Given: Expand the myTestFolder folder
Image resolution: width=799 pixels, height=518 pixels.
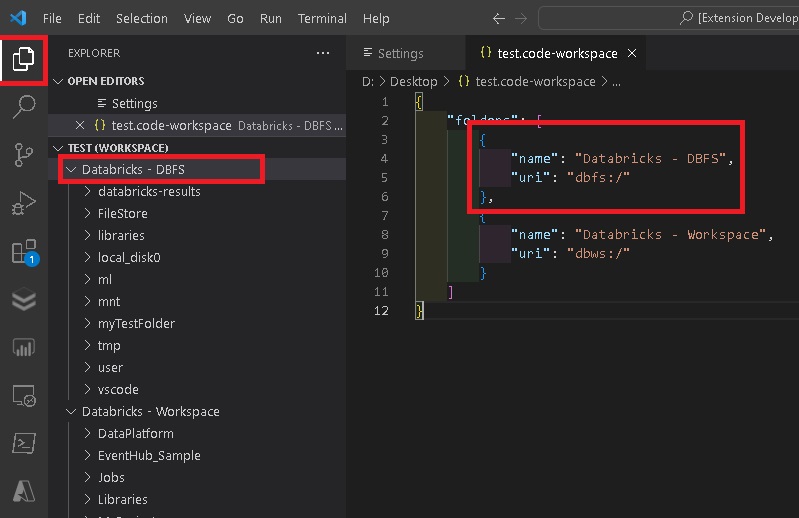Looking at the screenshot, I should click(88, 323).
